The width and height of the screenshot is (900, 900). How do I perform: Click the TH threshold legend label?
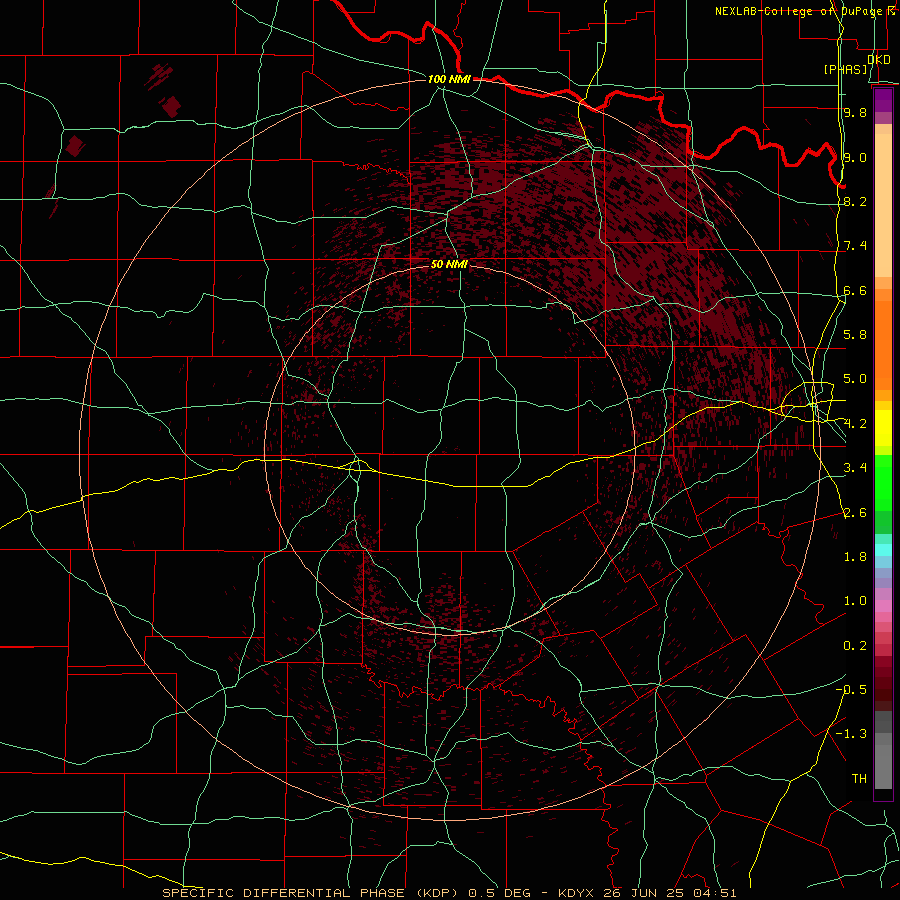coord(859,779)
